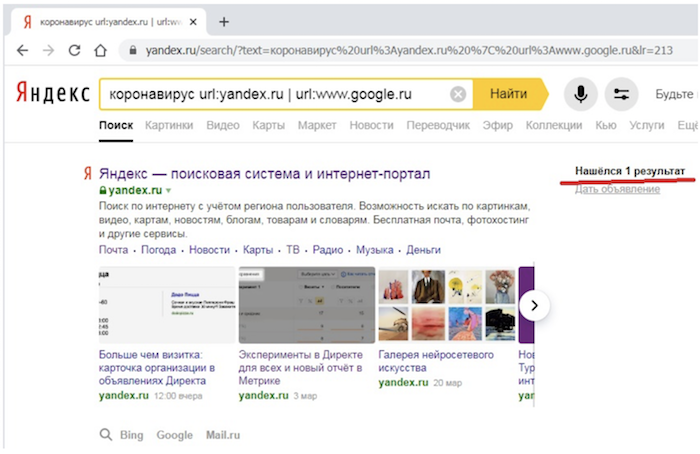Click yandex.ru source under Эксперименты в Директе

(x=263, y=396)
